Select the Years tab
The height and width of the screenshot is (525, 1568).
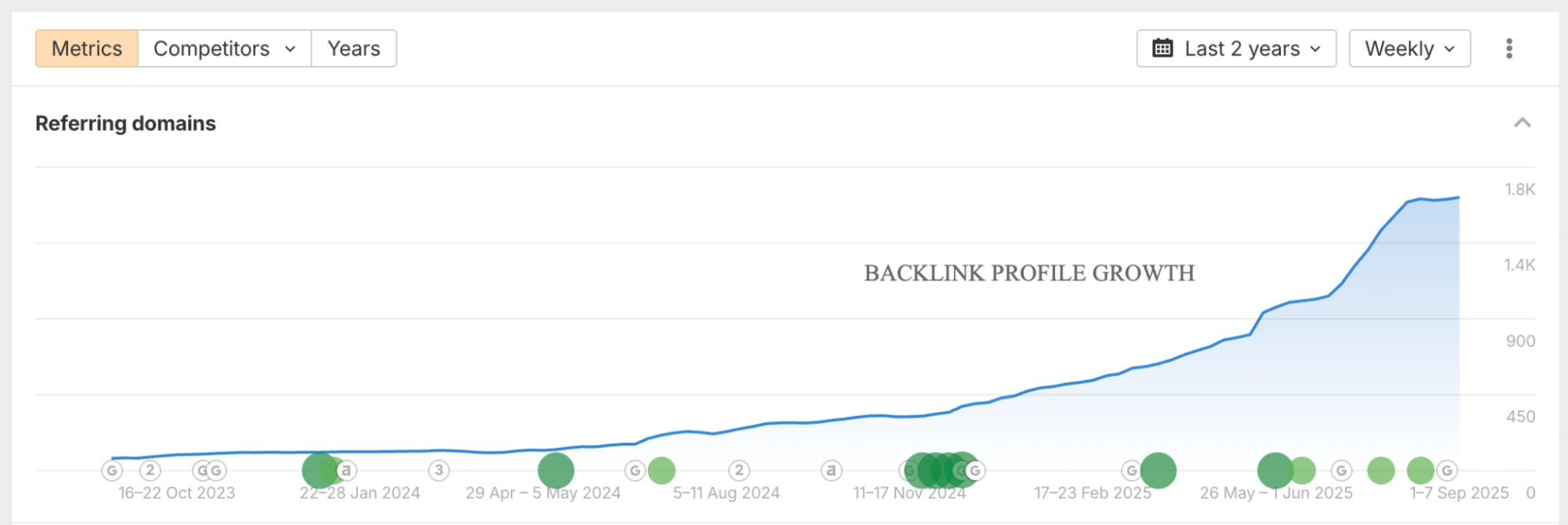tap(354, 49)
